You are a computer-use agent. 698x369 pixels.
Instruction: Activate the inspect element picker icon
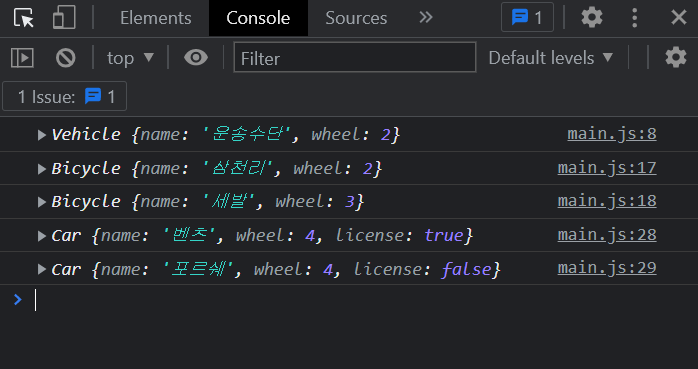[x=24, y=18]
